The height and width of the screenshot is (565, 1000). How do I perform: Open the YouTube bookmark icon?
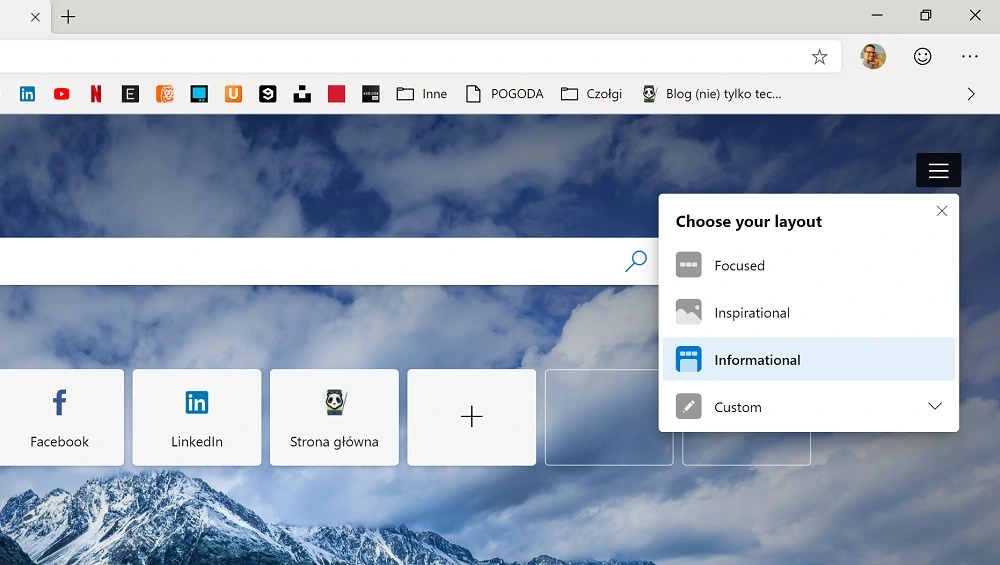[x=62, y=94]
